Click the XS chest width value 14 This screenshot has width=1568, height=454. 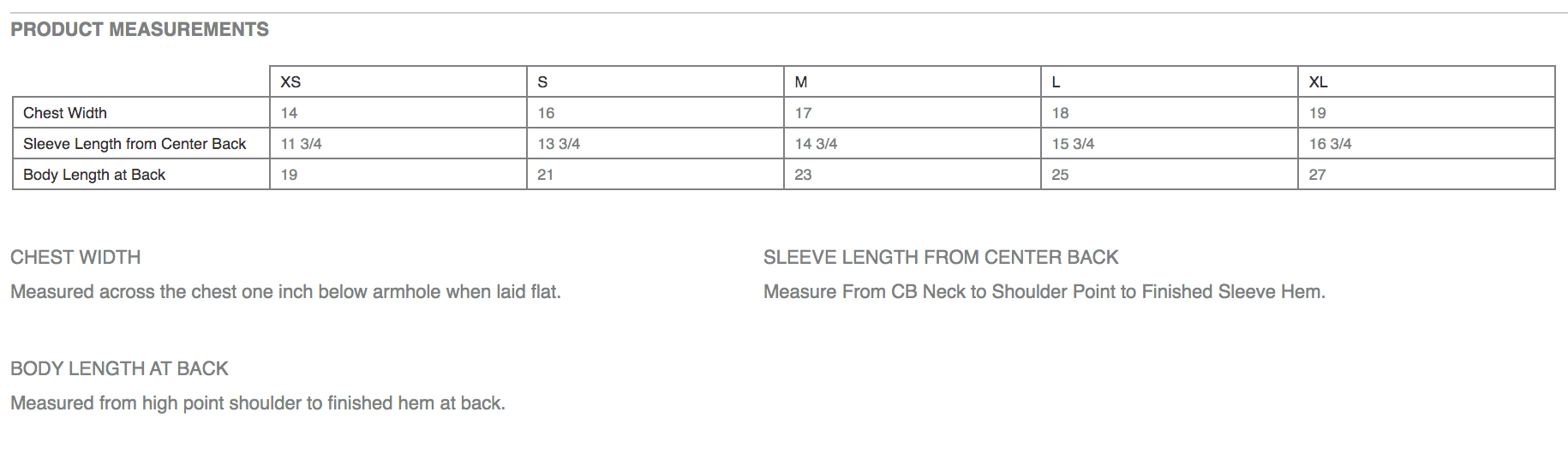290,113
